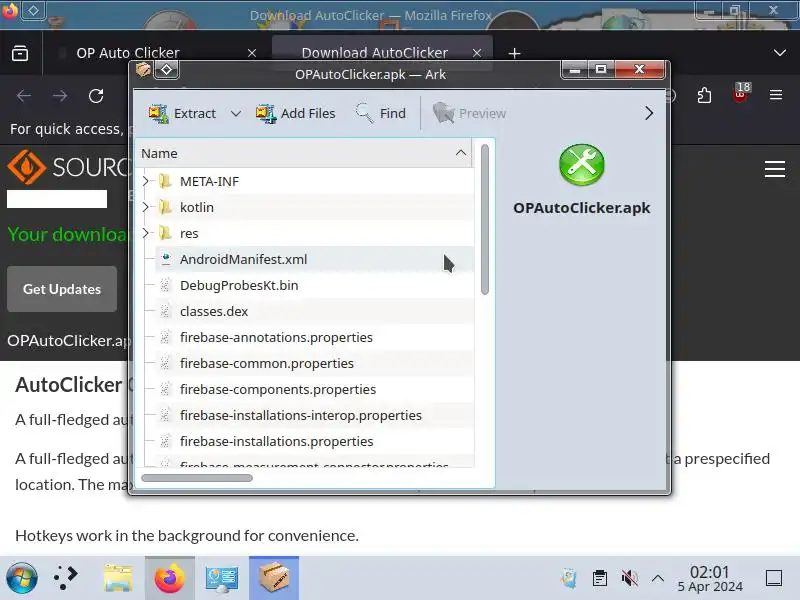Select DebugProbesKt.bin in the list
The height and width of the screenshot is (600, 800).
point(239,285)
